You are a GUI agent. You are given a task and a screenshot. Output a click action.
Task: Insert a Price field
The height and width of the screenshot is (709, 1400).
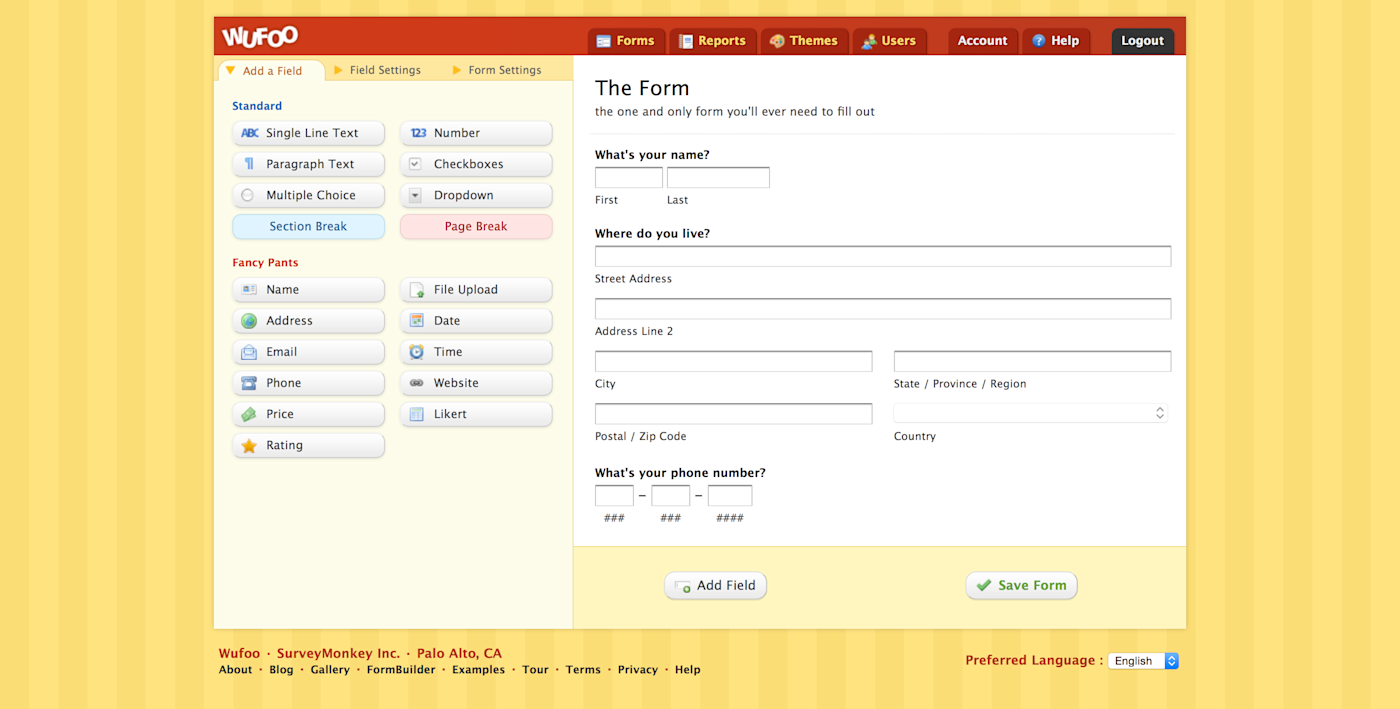308,413
